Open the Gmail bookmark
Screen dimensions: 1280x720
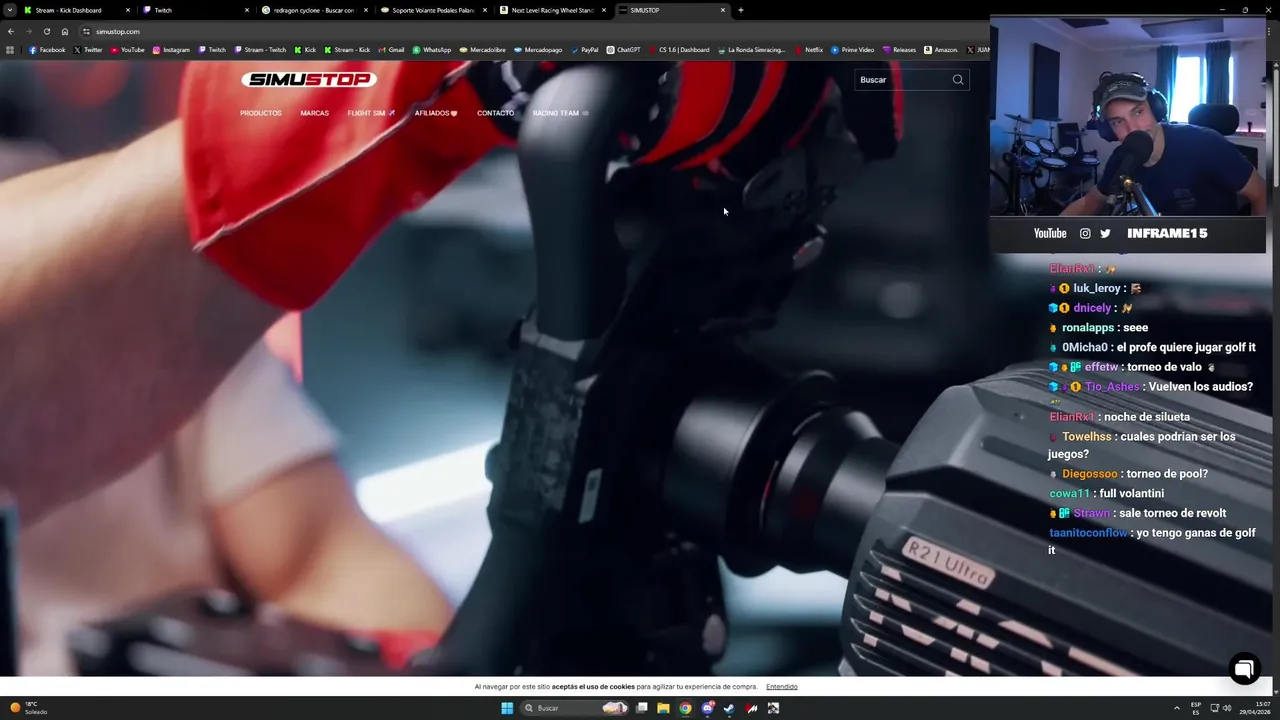click(391, 49)
